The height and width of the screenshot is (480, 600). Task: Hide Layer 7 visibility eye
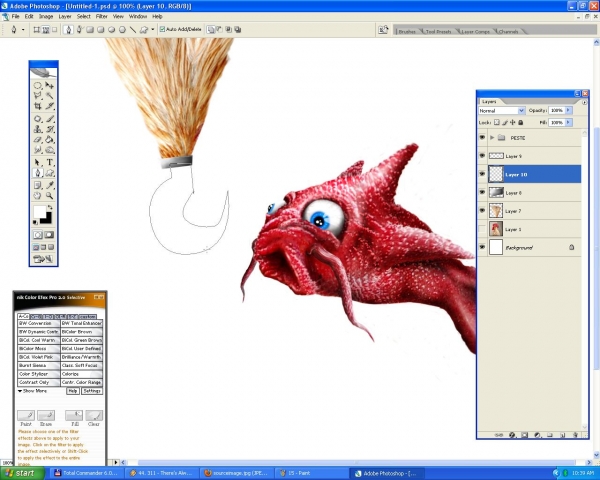(482, 211)
